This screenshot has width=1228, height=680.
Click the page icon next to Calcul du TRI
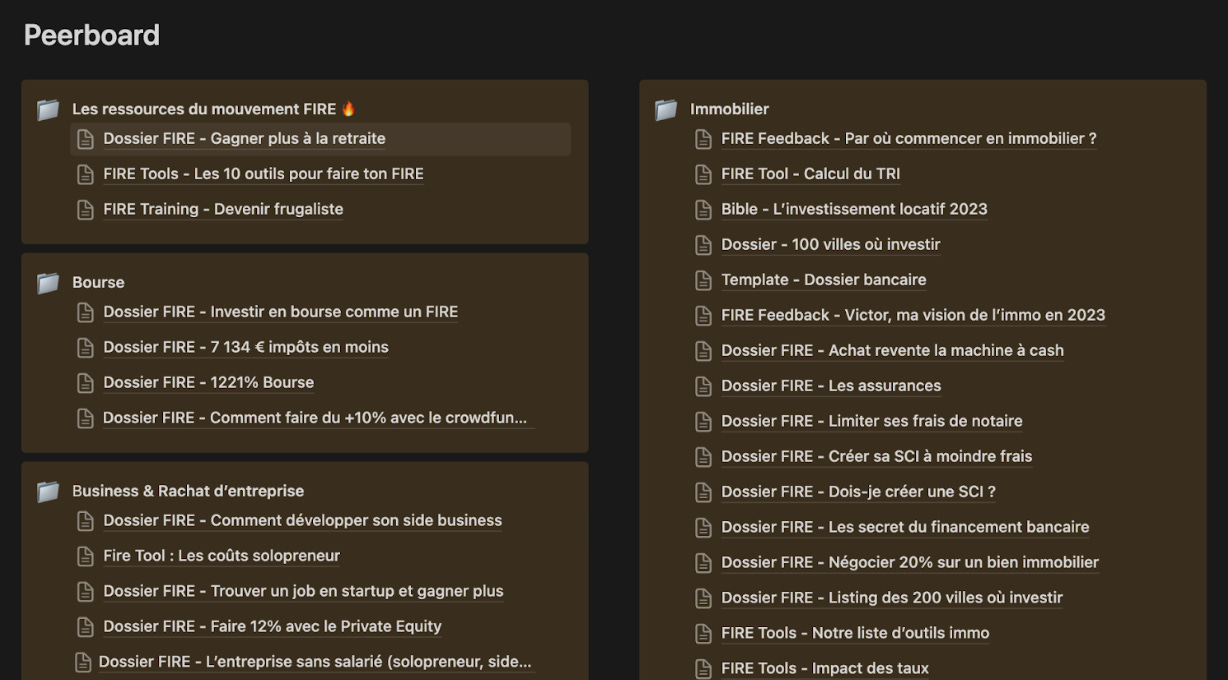704,174
